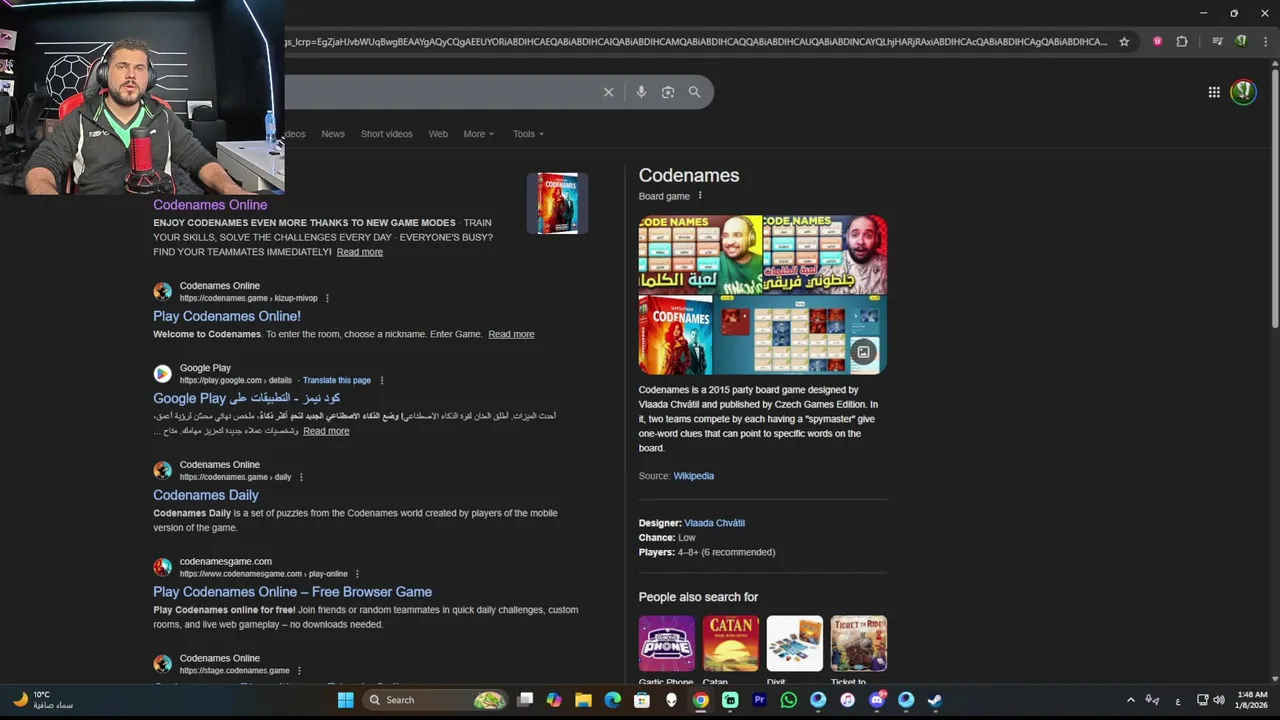Open the Codenames Online result title
The image size is (1280, 720).
coord(210,205)
